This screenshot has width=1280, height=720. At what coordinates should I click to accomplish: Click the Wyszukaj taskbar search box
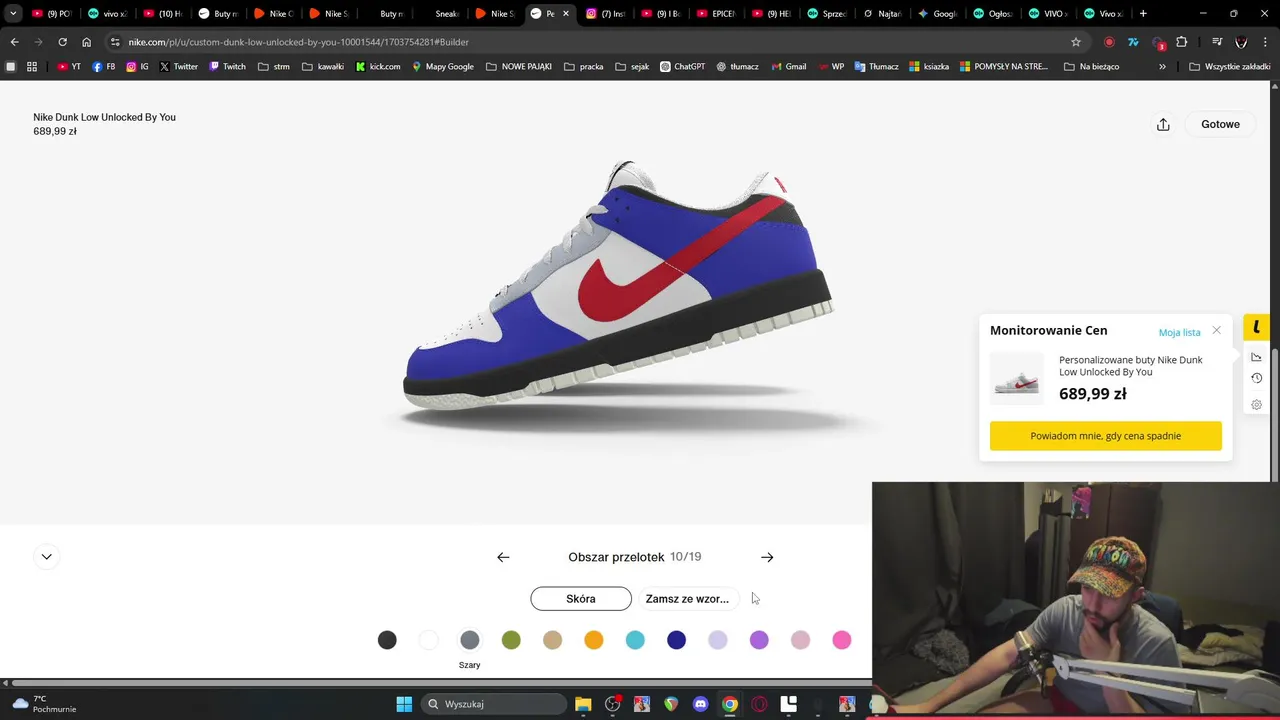point(494,704)
